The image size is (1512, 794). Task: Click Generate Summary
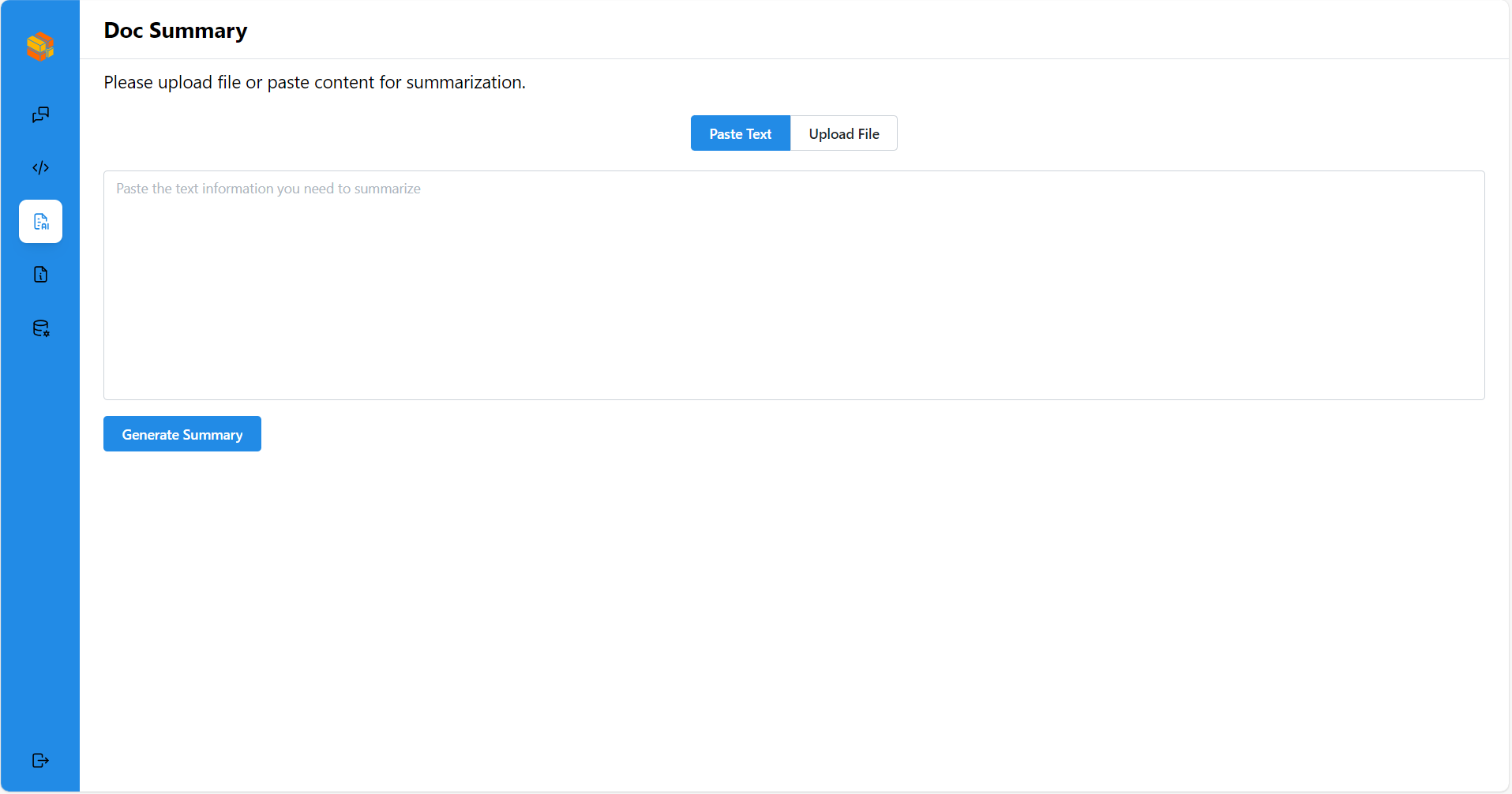pyautogui.click(x=182, y=433)
